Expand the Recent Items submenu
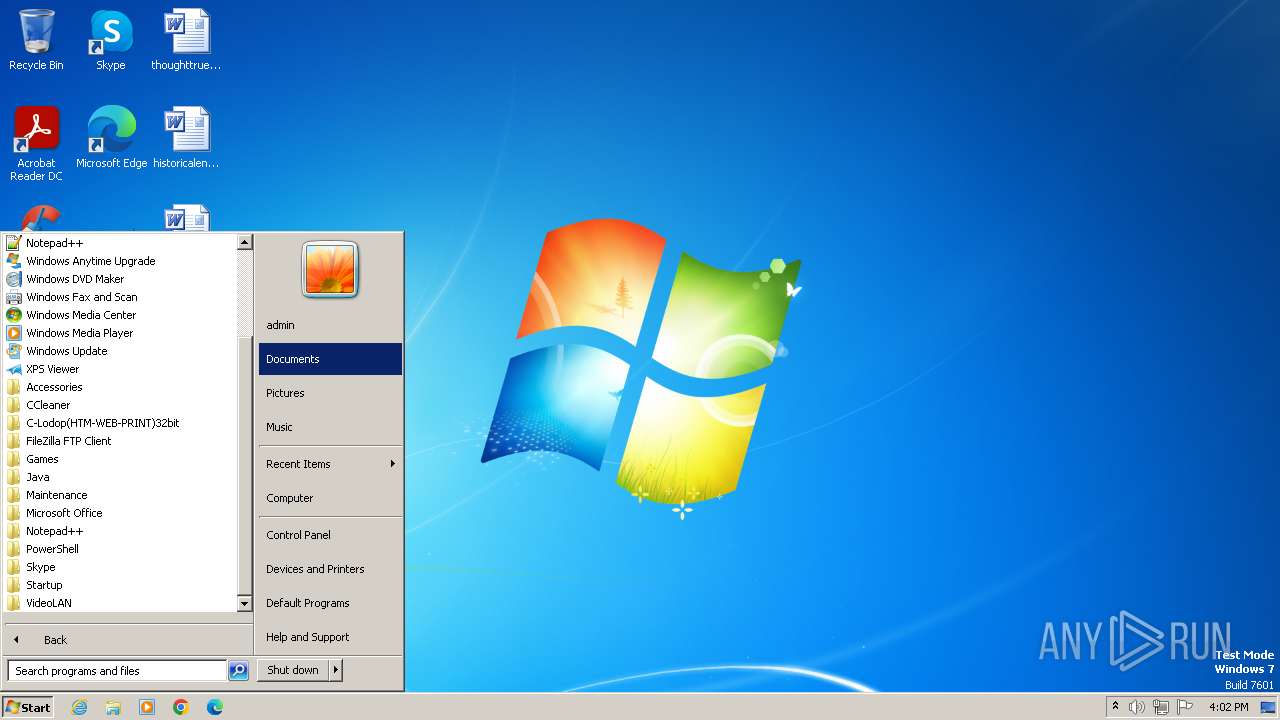 (330, 464)
